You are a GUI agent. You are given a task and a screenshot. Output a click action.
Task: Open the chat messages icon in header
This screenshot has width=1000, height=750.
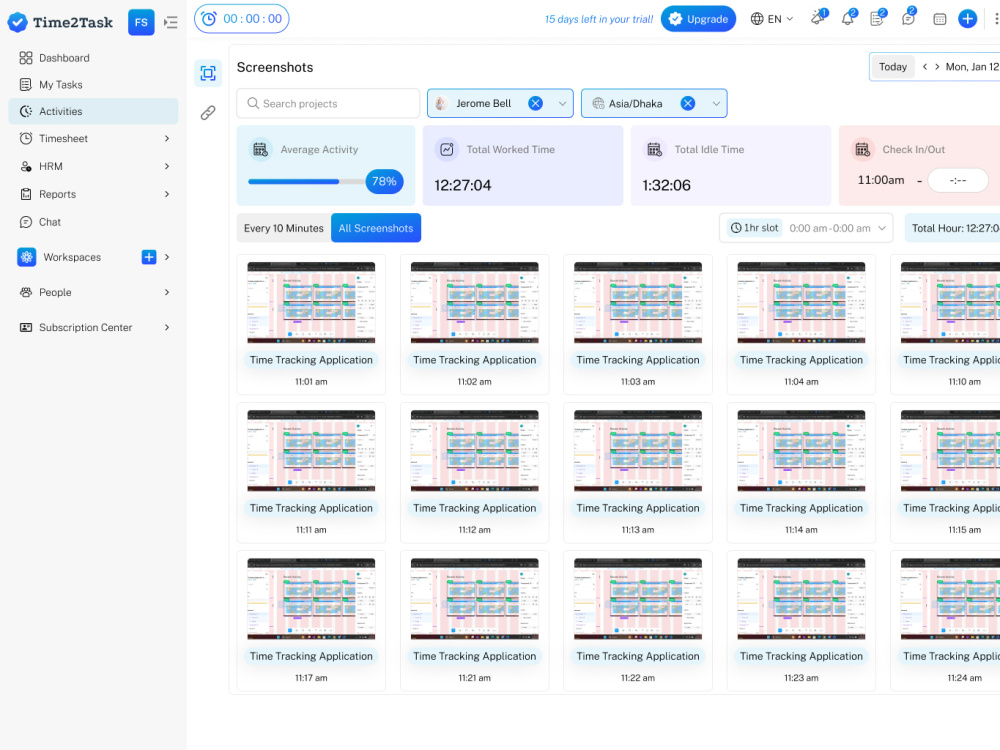tap(908, 18)
